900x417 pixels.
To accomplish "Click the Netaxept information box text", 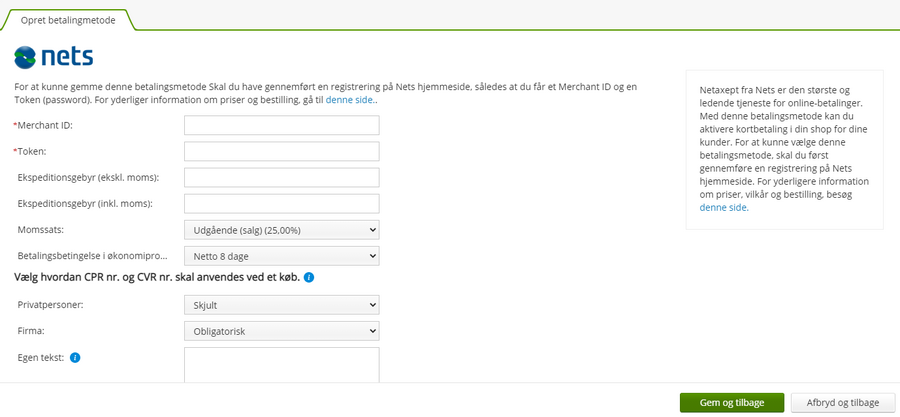I will click(784, 149).
